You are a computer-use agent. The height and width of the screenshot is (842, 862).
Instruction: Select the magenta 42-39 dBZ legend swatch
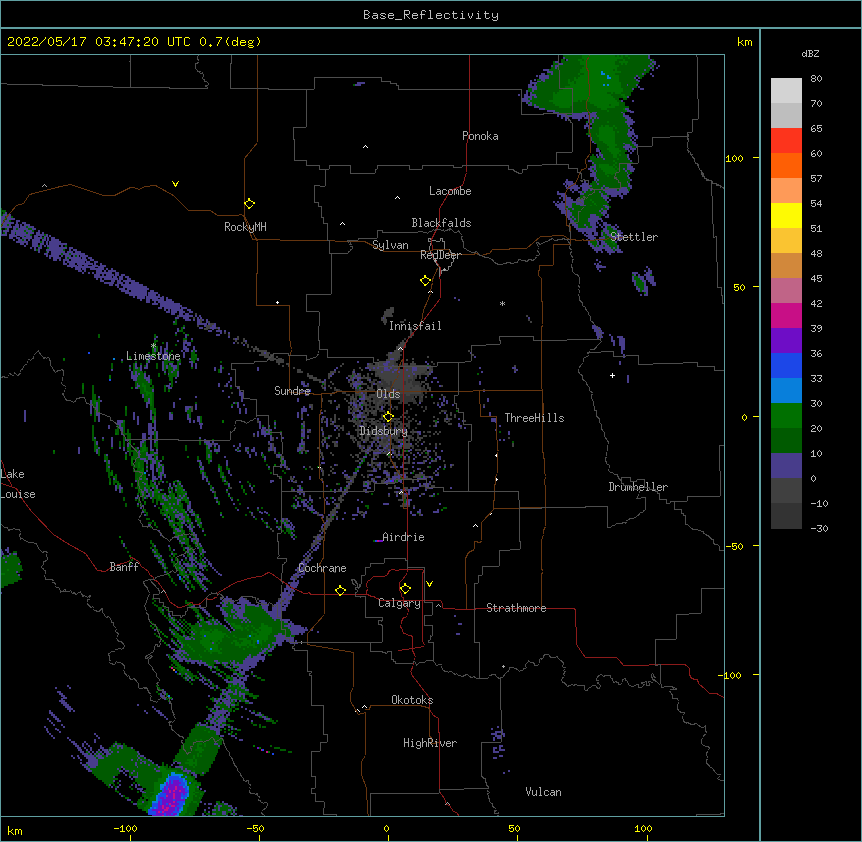pyautogui.click(x=786, y=315)
